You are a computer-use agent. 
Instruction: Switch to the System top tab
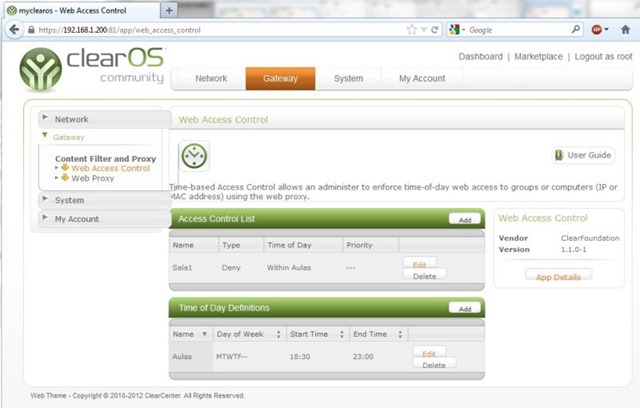pos(348,78)
